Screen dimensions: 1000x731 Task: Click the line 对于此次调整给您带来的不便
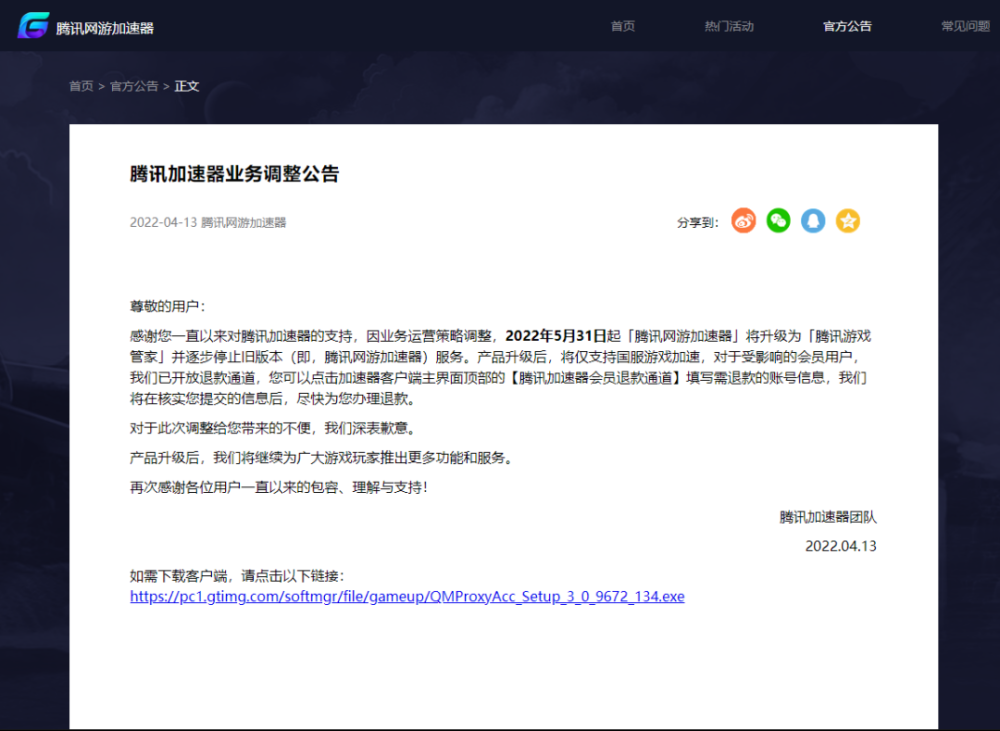tap(274, 428)
